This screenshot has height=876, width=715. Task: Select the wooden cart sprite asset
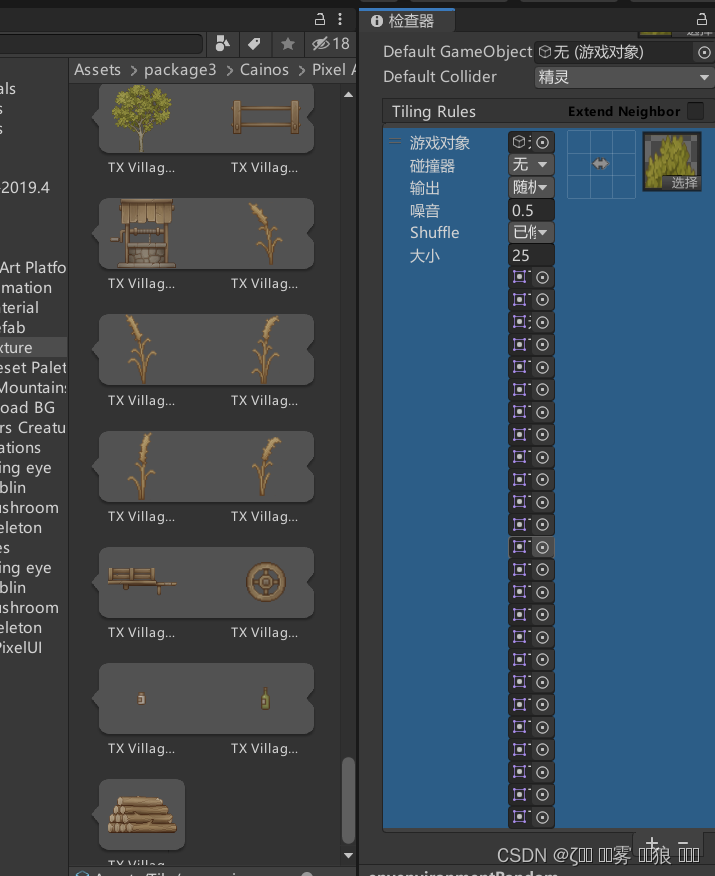141,582
